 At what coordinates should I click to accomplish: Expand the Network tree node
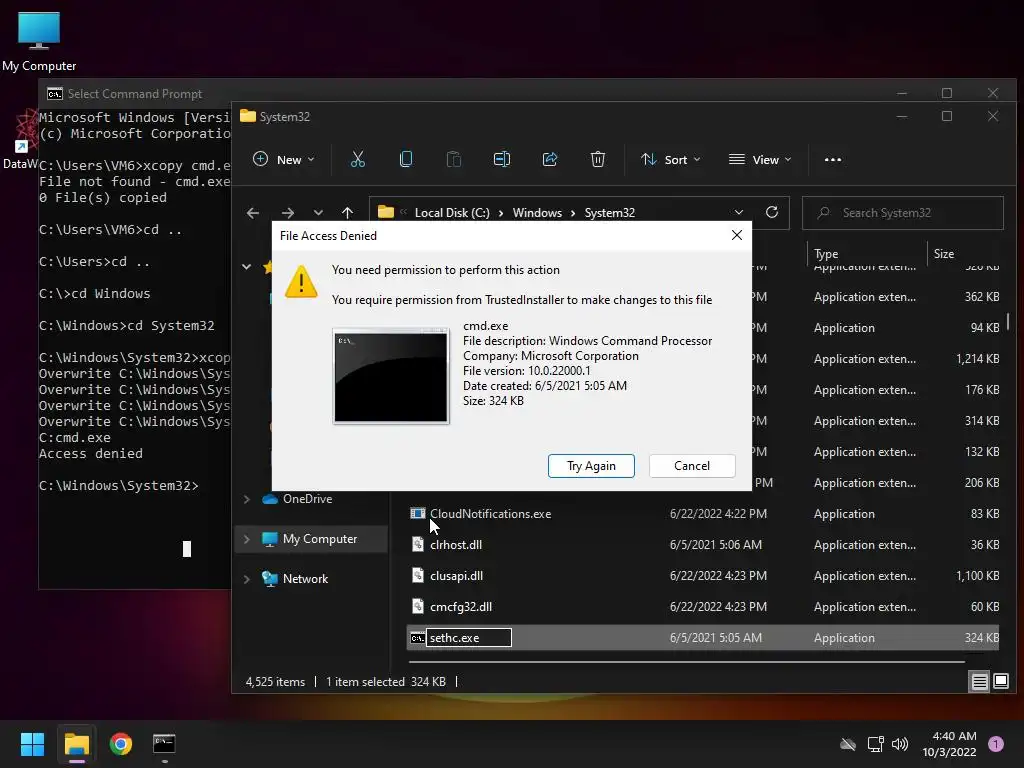pyautogui.click(x=247, y=579)
